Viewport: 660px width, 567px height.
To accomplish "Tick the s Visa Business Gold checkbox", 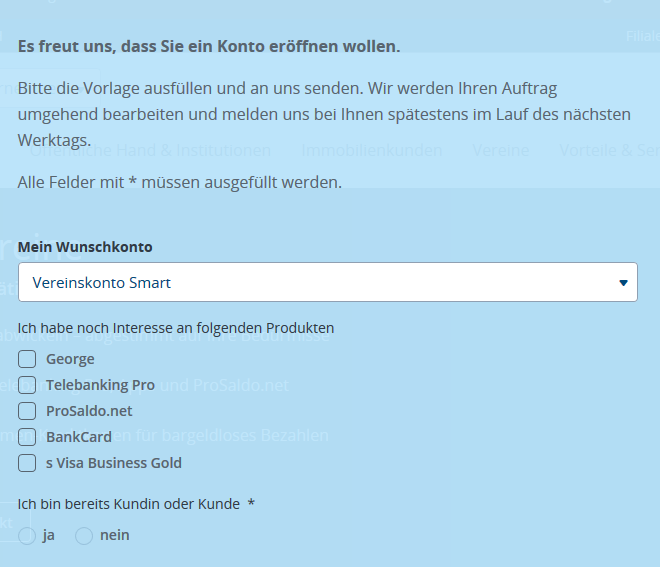I will coord(27,463).
